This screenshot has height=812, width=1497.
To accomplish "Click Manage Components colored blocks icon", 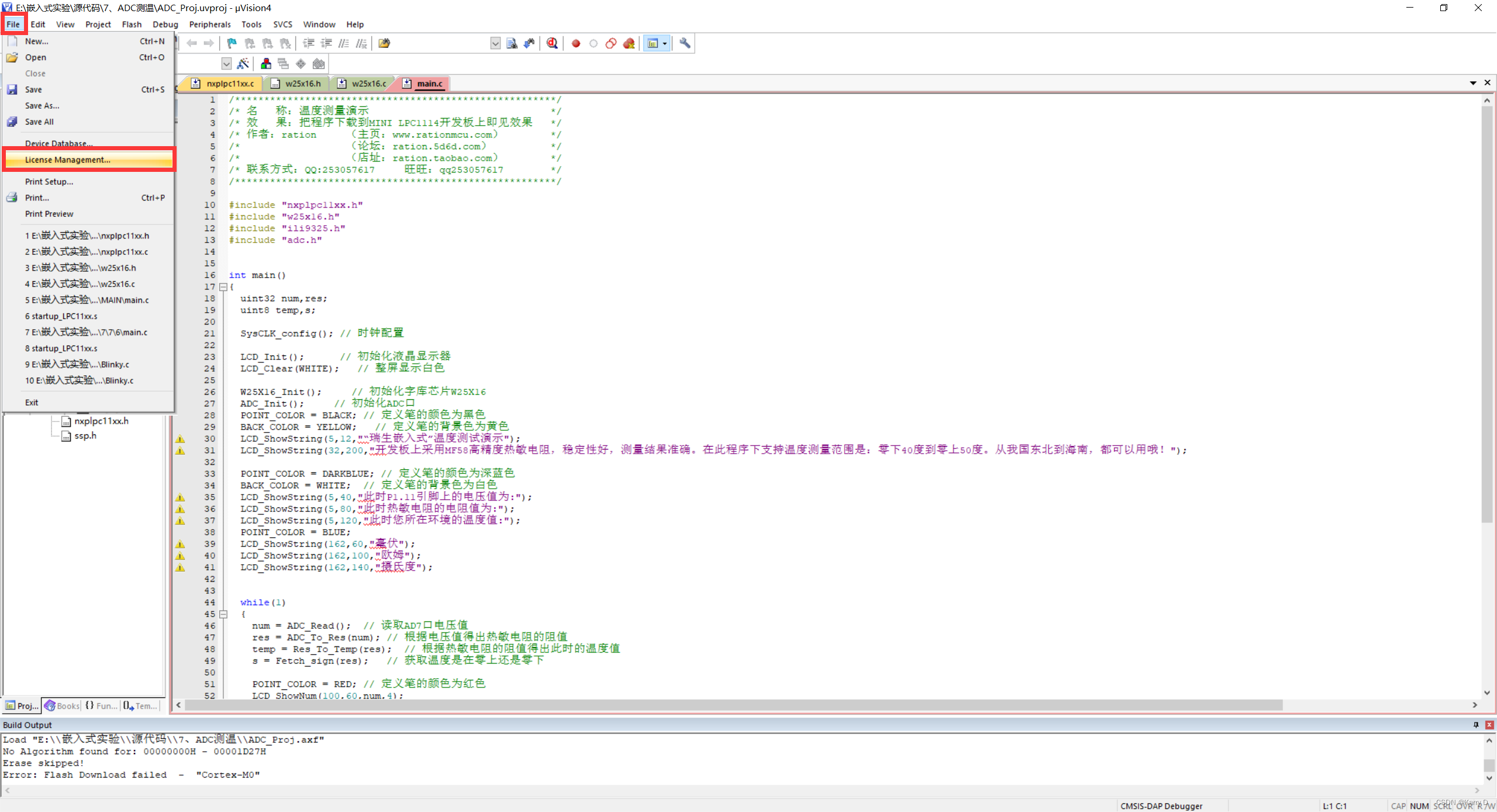I will click(x=266, y=64).
